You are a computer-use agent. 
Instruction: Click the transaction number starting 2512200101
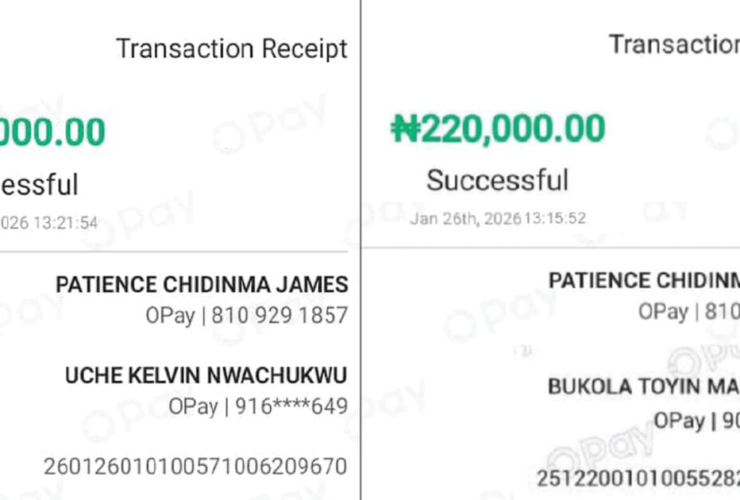click(x=641, y=476)
